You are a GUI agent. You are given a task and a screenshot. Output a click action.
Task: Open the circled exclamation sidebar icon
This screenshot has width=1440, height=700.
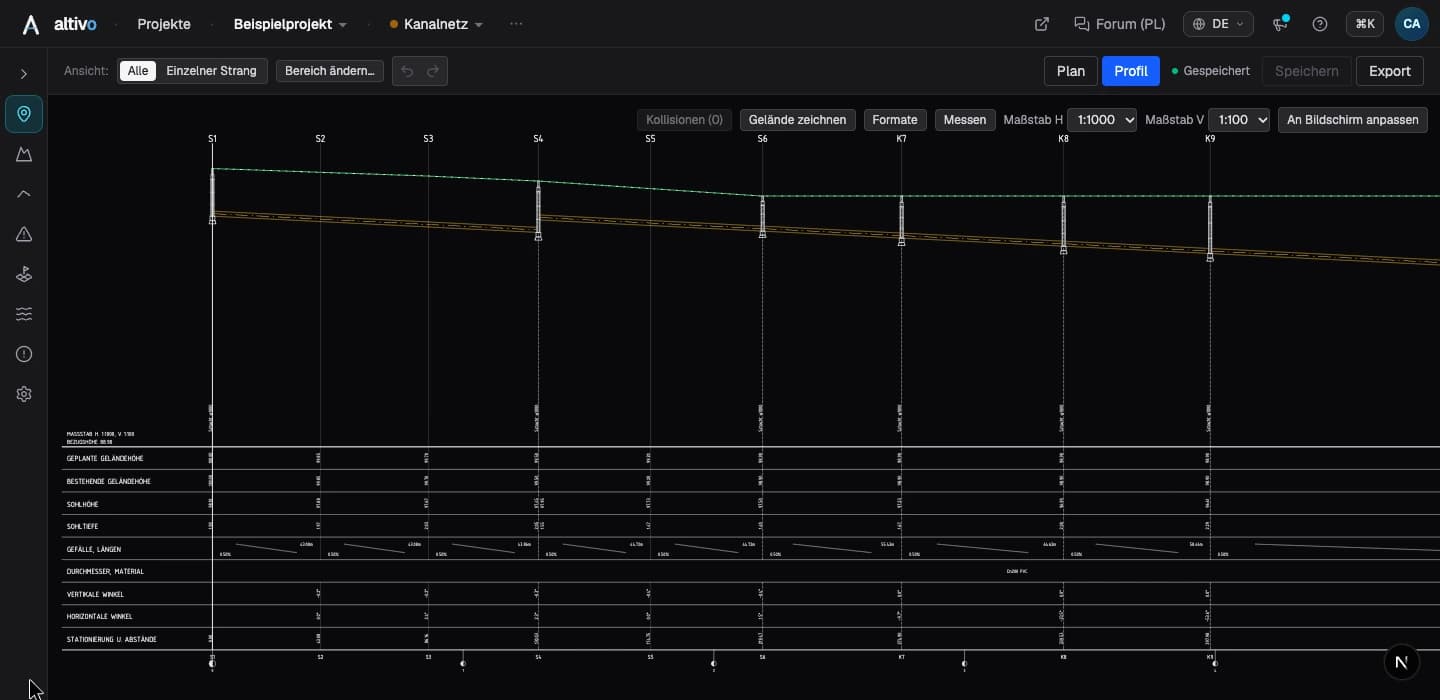tap(24, 354)
